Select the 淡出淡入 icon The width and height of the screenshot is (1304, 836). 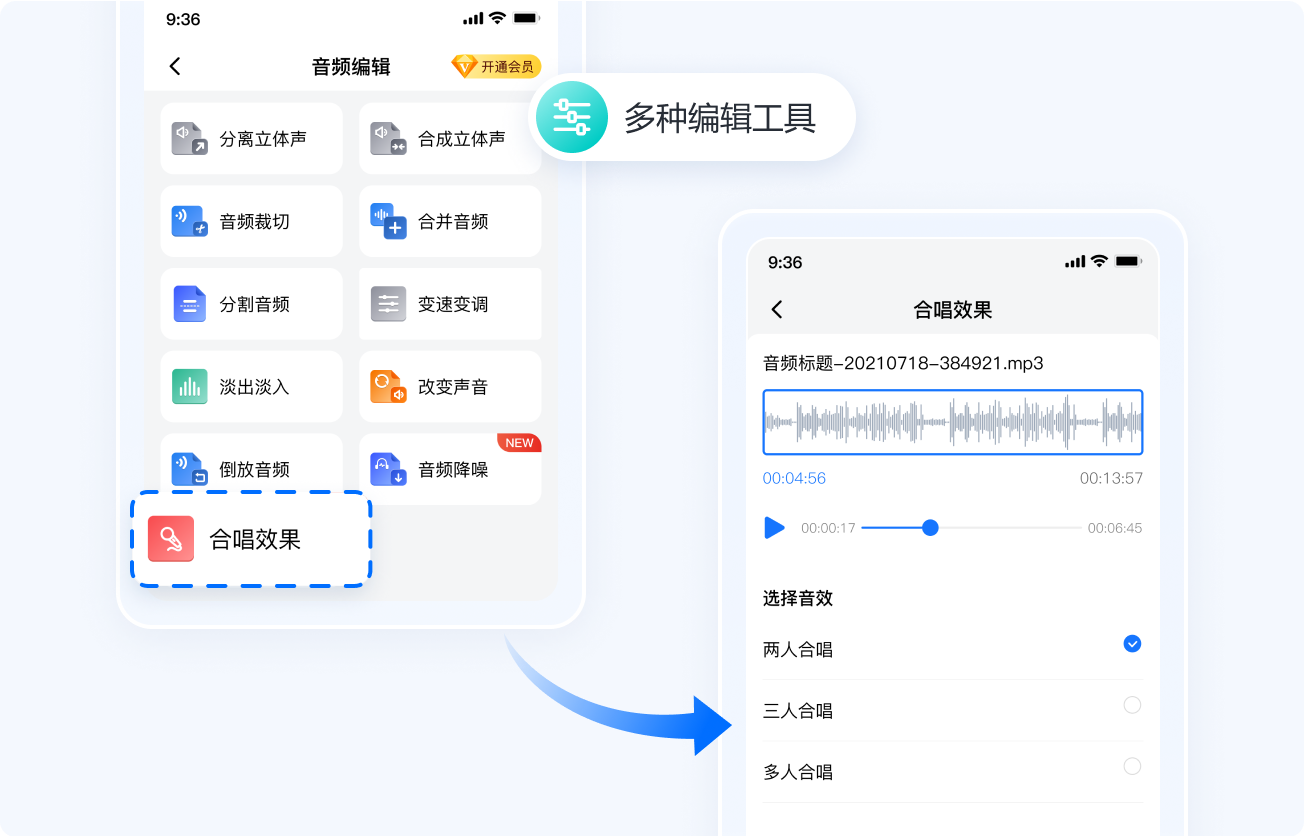point(189,386)
